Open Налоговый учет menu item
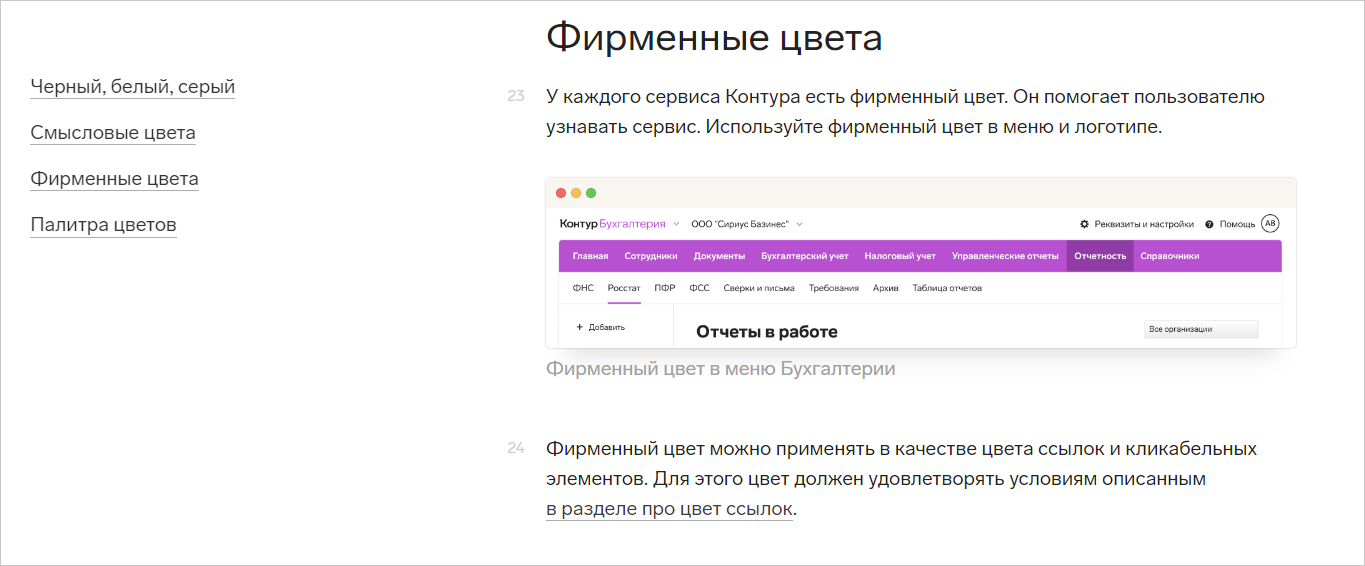The image size is (1365, 566). coord(900,256)
